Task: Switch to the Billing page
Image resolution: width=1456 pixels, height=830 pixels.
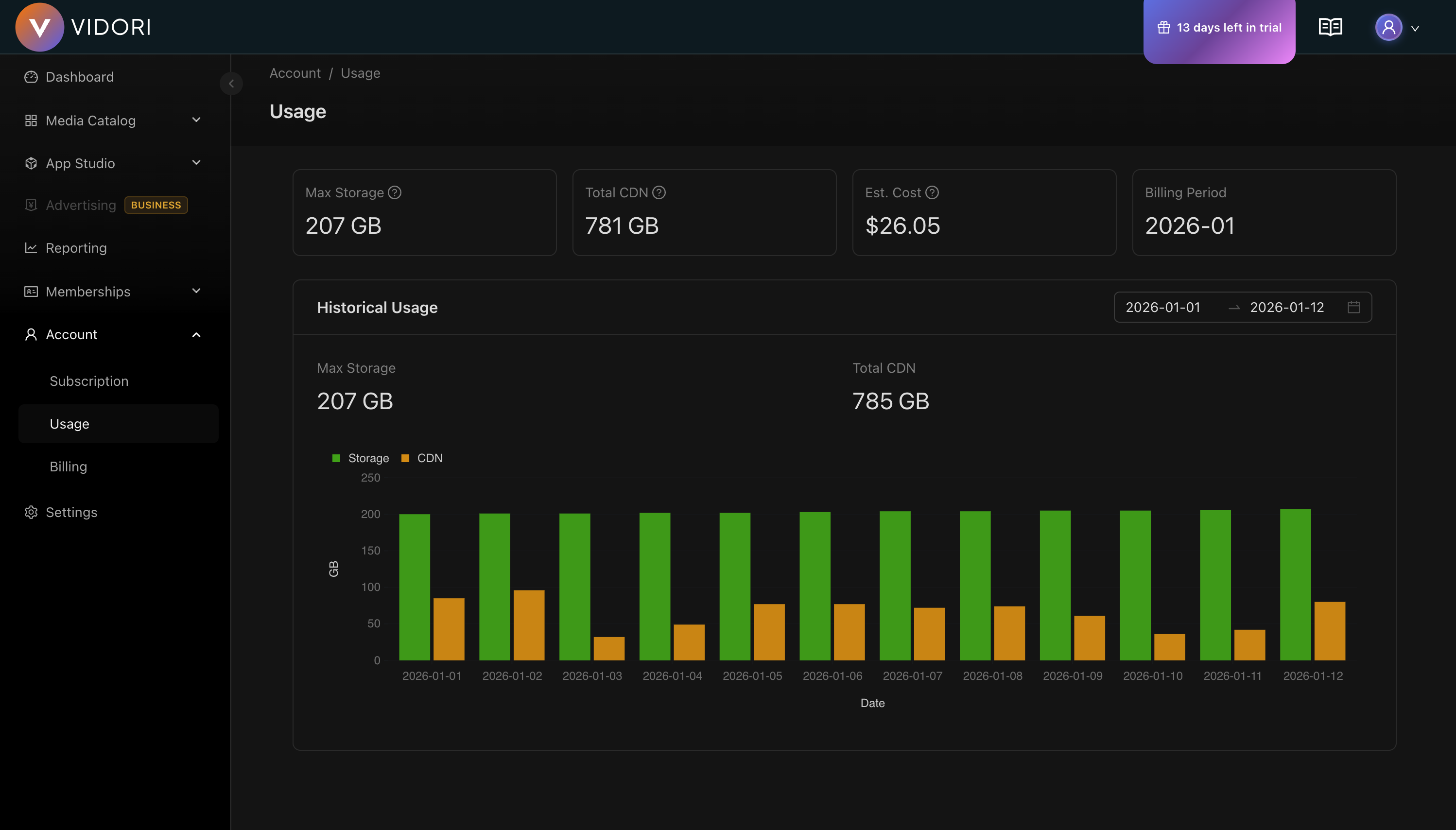Action: pos(68,466)
